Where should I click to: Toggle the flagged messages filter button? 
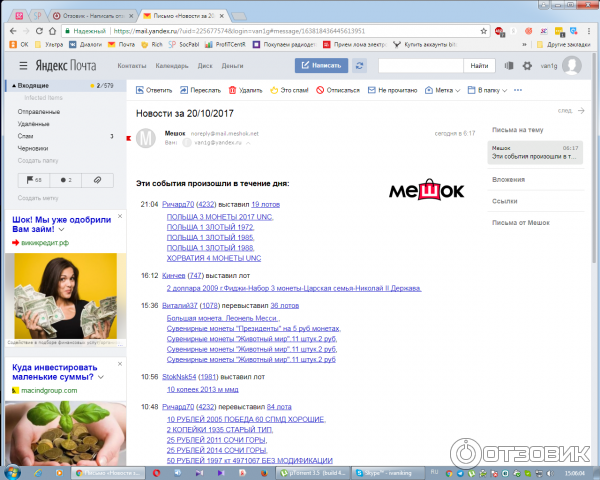pyautogui.click(x=32, y=180)
